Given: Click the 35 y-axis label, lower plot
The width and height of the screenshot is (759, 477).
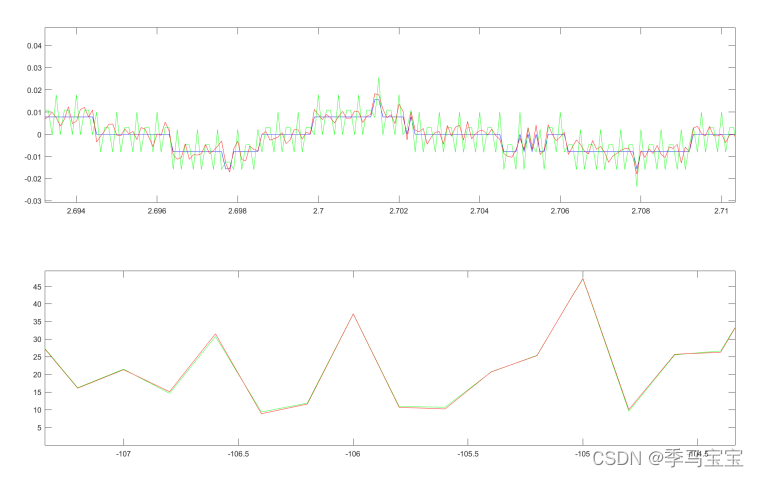Looking at the screenshot, I should click(37, 322).
